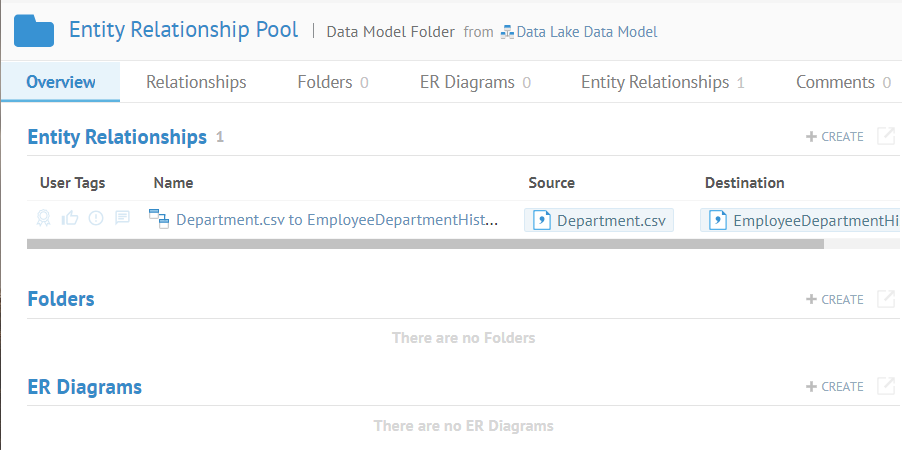
Task: Open edit icon beside ER Diagrams CREATE
Action: 885,386
